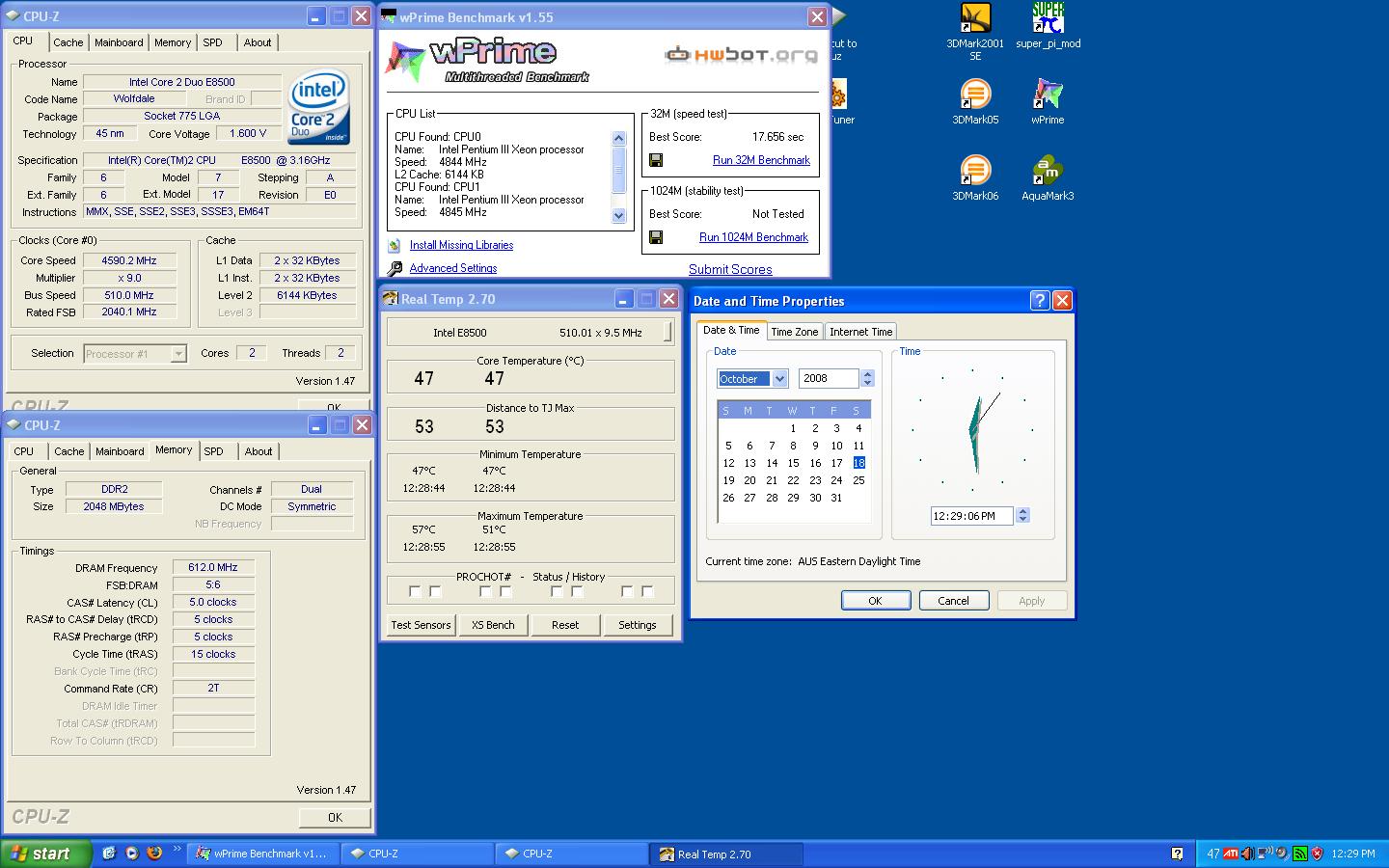Screen dimensions: 1389x868
Task: Increase the year with the spinner up arrow
Action: tap(867, 374)
